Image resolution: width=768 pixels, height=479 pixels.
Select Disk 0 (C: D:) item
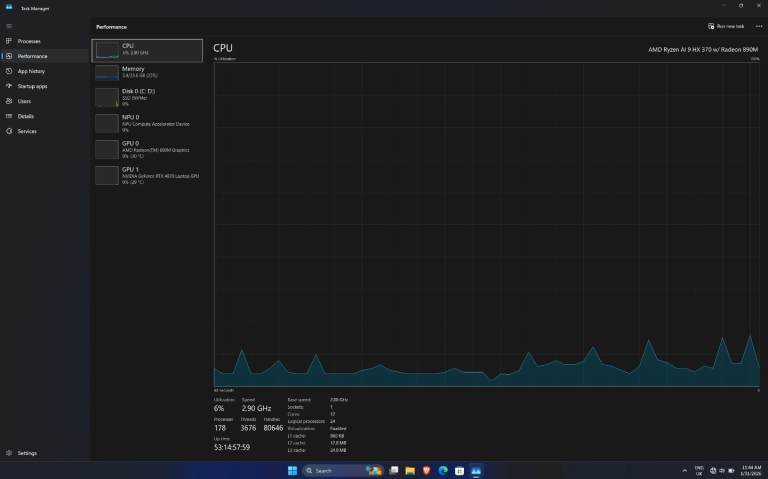point(147,97)
